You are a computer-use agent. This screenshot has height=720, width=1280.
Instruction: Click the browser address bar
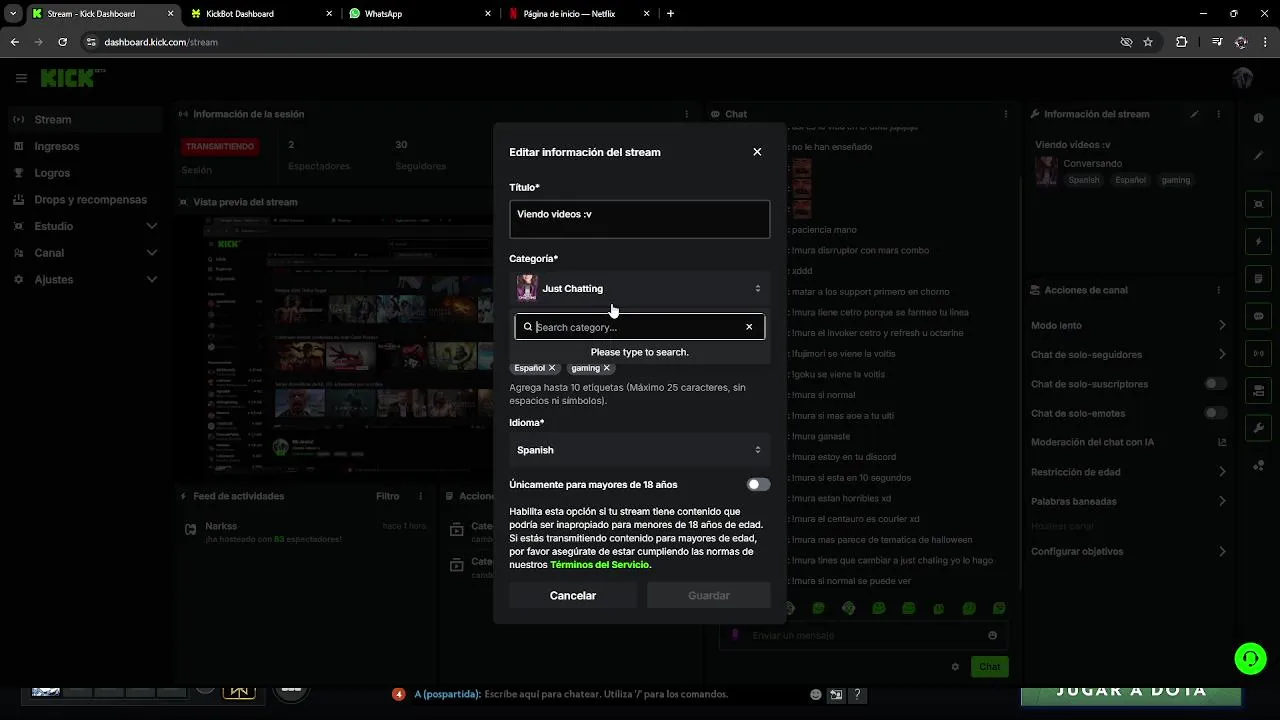click(600, 42)
